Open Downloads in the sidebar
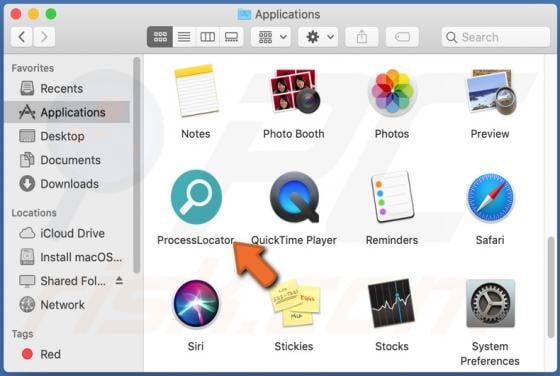 pyautogui.click(x=67, y=184)
